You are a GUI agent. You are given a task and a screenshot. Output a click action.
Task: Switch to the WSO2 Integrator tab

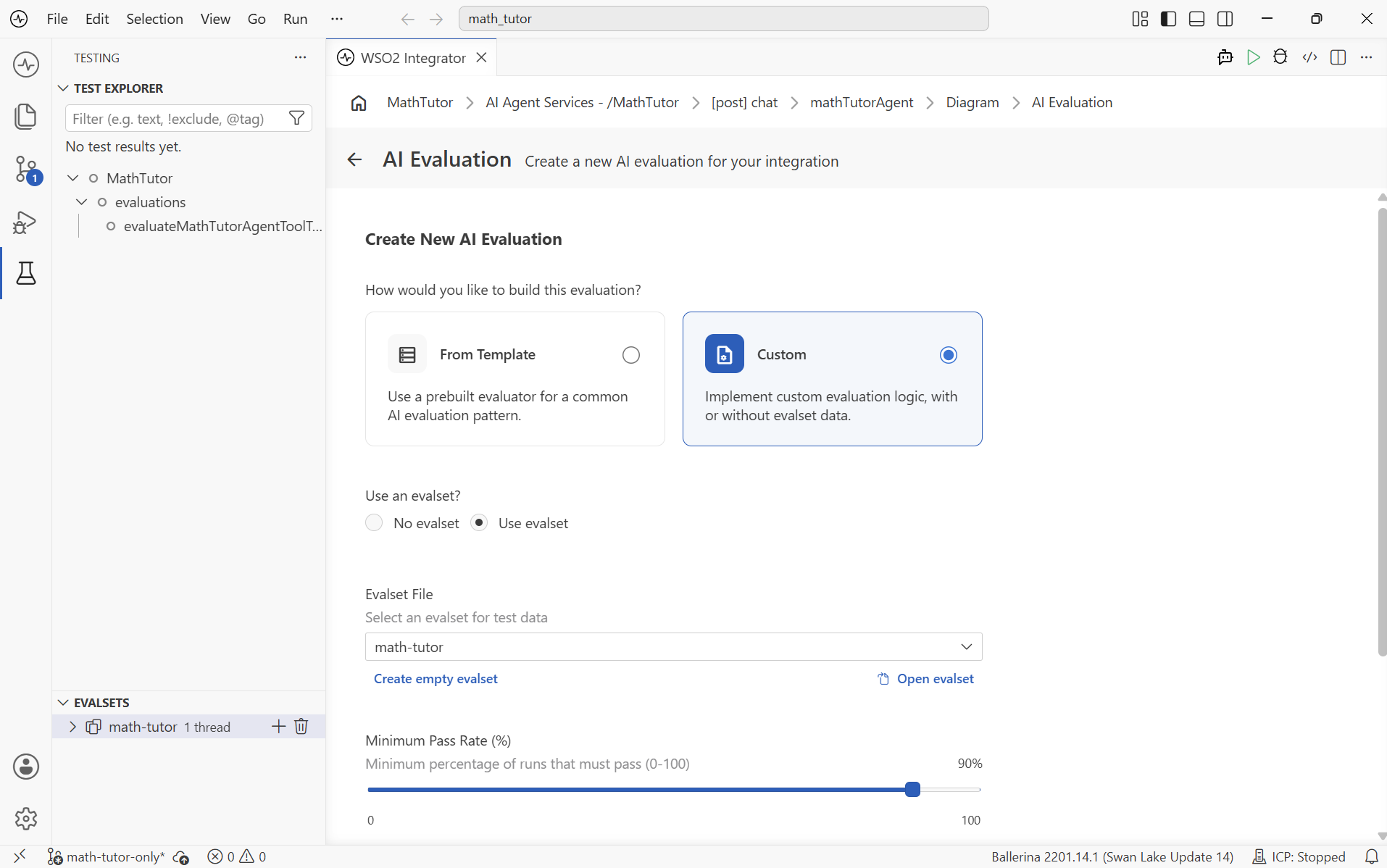[412, 58]
